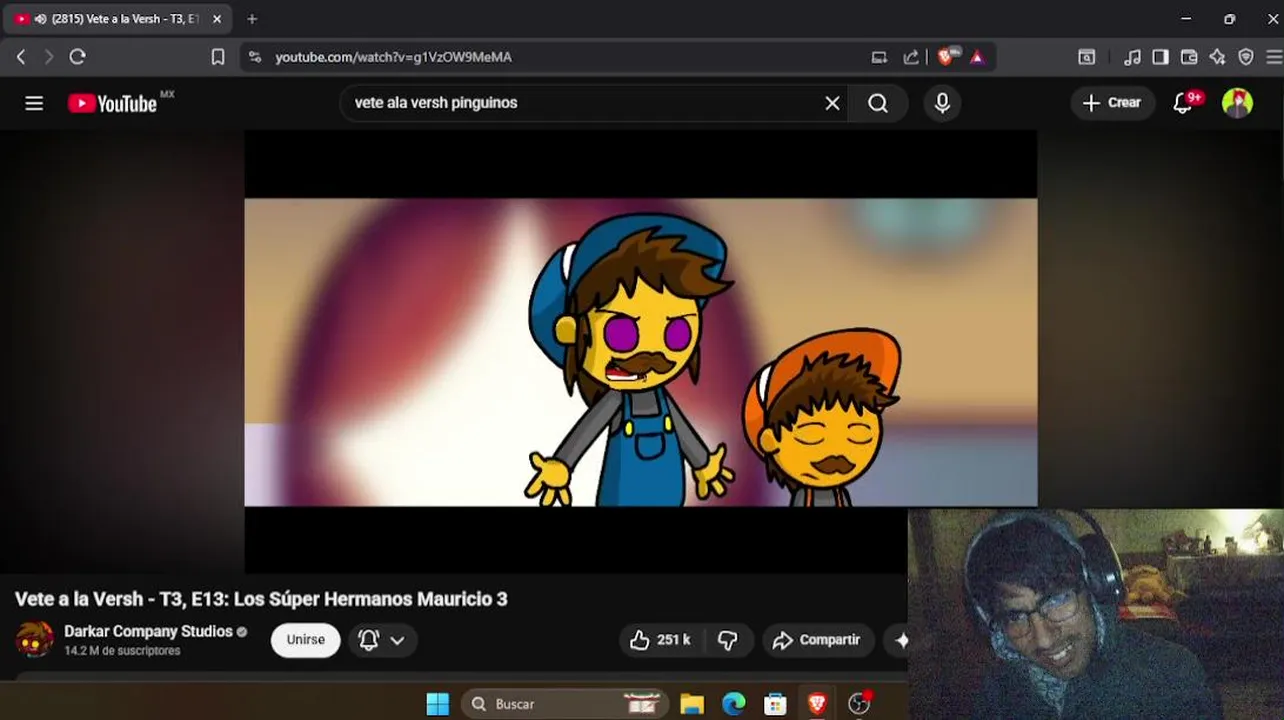The image size is (1284, 720).
Task: Reload the current page
Action: [x=77, y=57]
